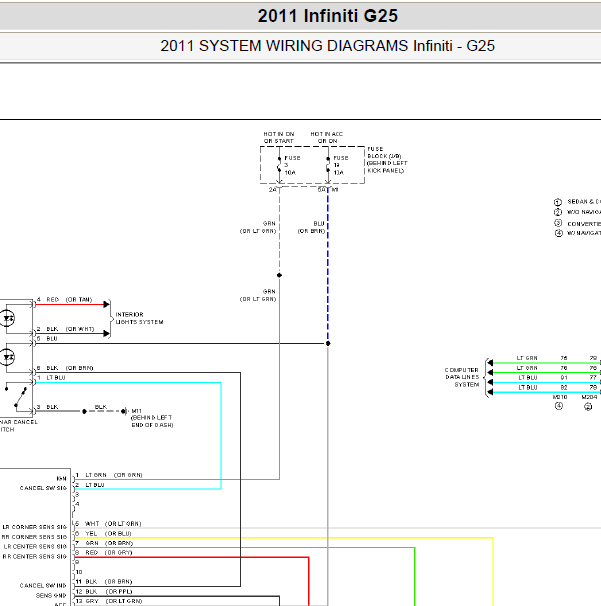Screen dimensions: 601x606
Task: Click the "5 WHT (OR LT GRN)" wire label
Action: click(x=108, y=524)
